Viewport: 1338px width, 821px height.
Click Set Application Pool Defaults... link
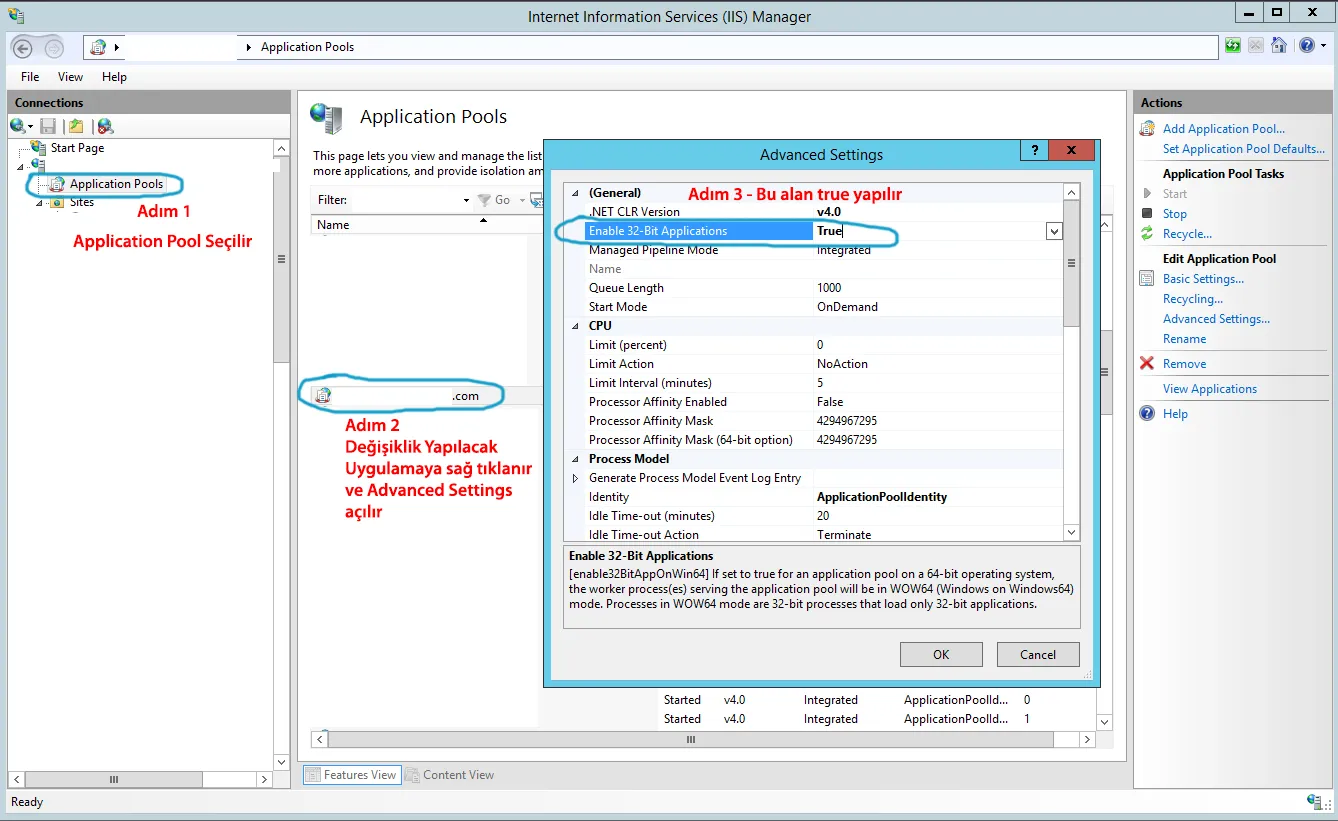coord(1244,149)
